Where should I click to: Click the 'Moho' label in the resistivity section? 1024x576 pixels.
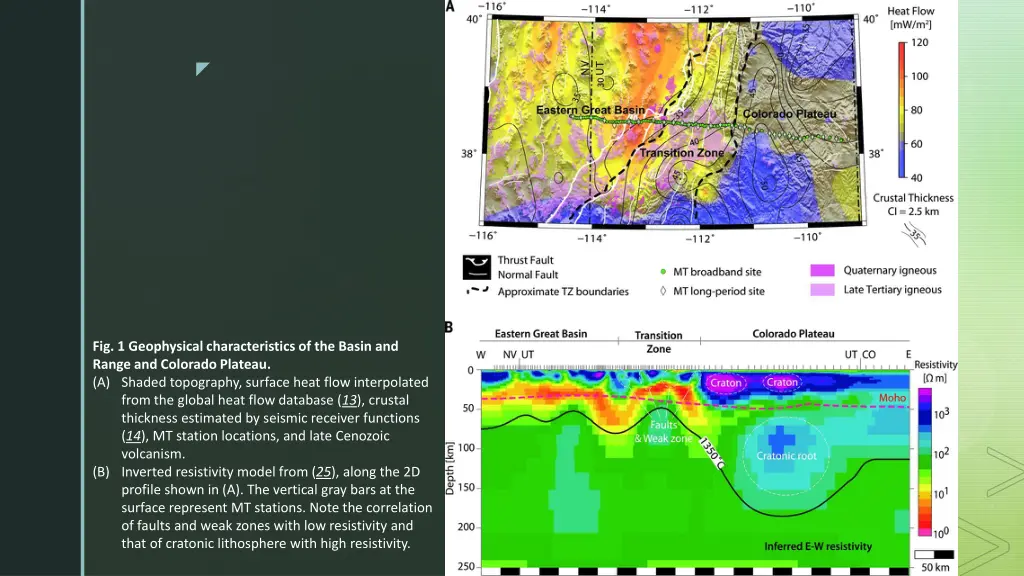892,398
